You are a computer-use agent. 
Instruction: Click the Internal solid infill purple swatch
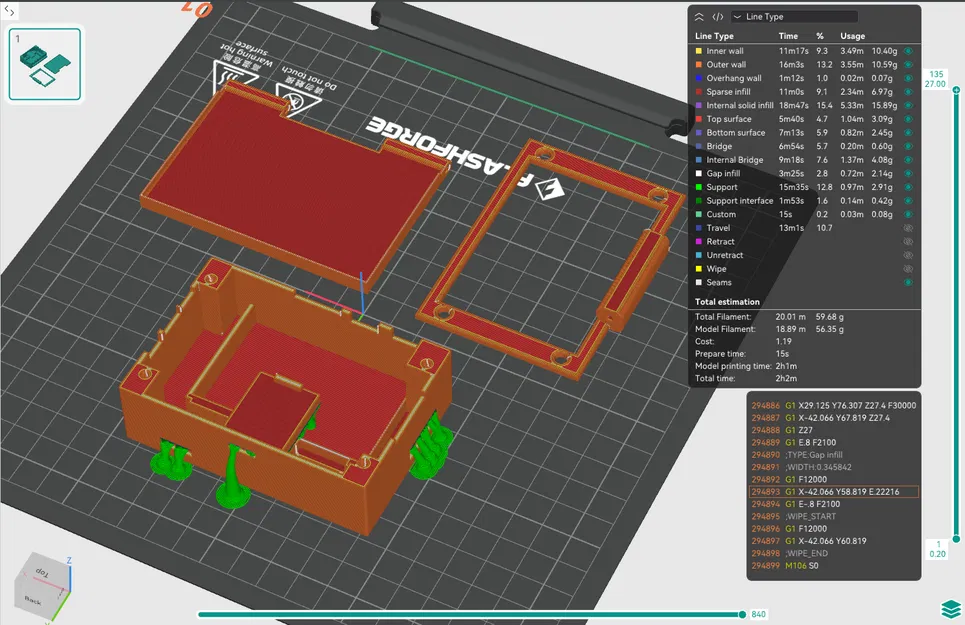(699, 105)
